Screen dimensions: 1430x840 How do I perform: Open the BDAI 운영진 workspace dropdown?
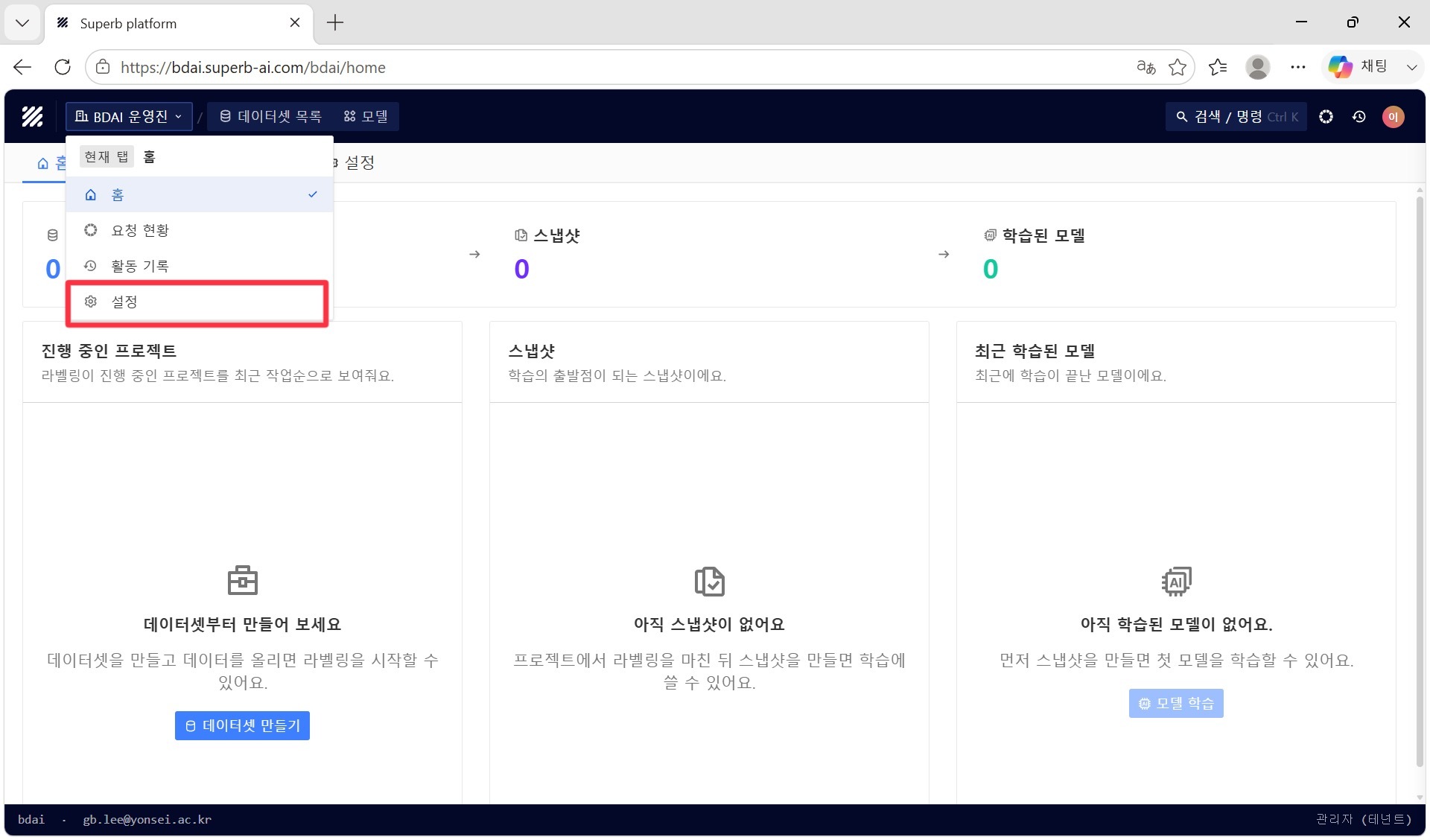click(x=129, y=116)
